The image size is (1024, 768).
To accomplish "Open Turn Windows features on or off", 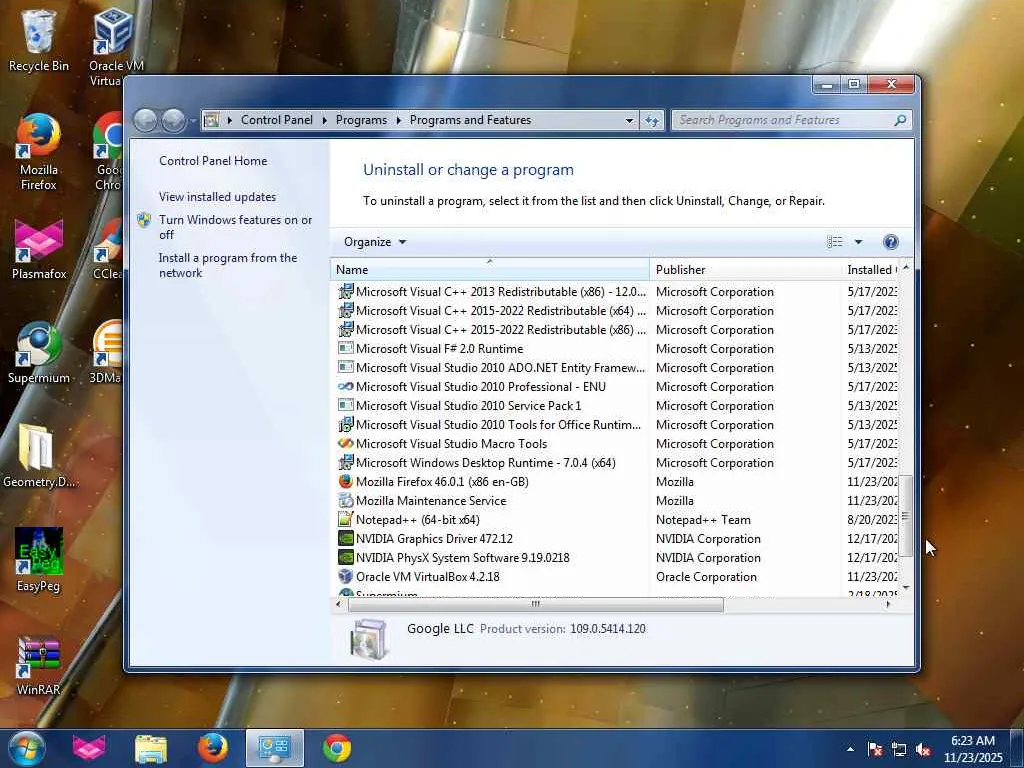I will (x=235, y=227).
